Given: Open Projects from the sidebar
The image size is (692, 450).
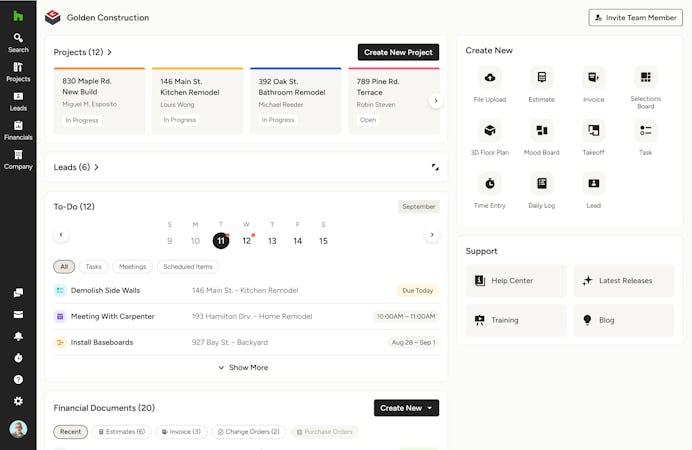Looking at the screenshot, I should click(x=18, y=72).
